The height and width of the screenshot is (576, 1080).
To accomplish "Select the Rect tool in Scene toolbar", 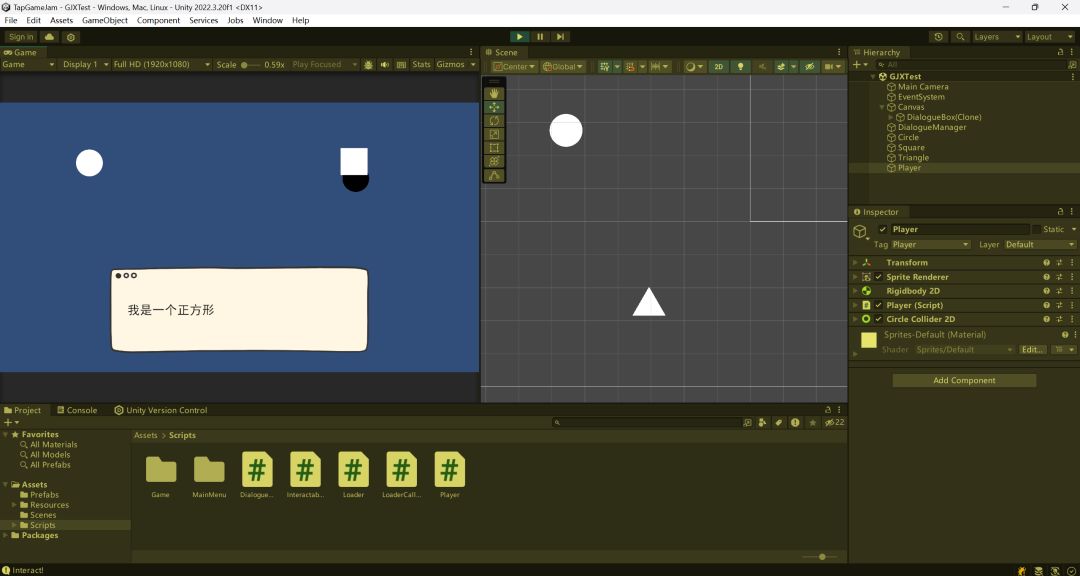I will 494,148.
